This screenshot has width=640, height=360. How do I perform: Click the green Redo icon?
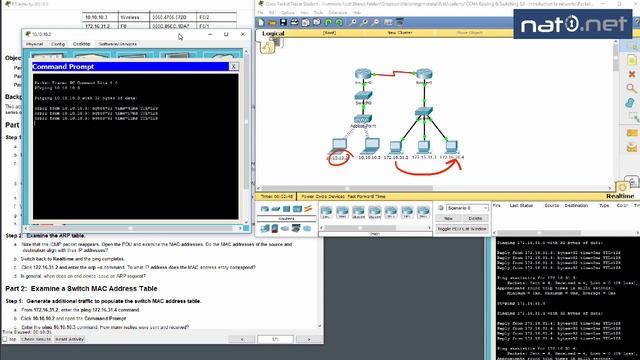pos(339,22)
